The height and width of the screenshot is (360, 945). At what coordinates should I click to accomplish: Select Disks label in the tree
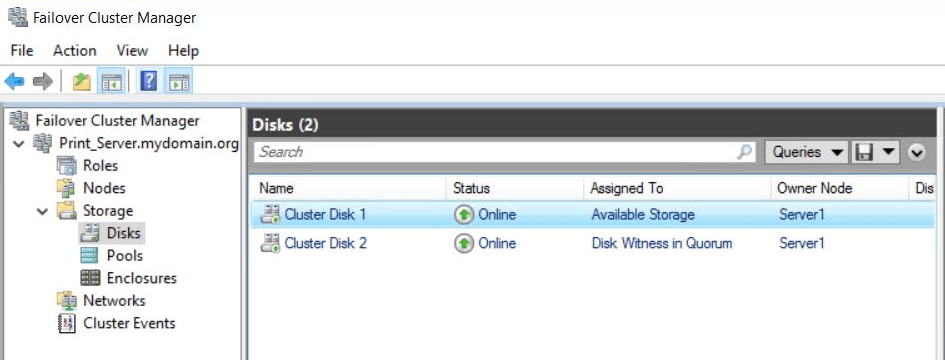tap(124, 233)
